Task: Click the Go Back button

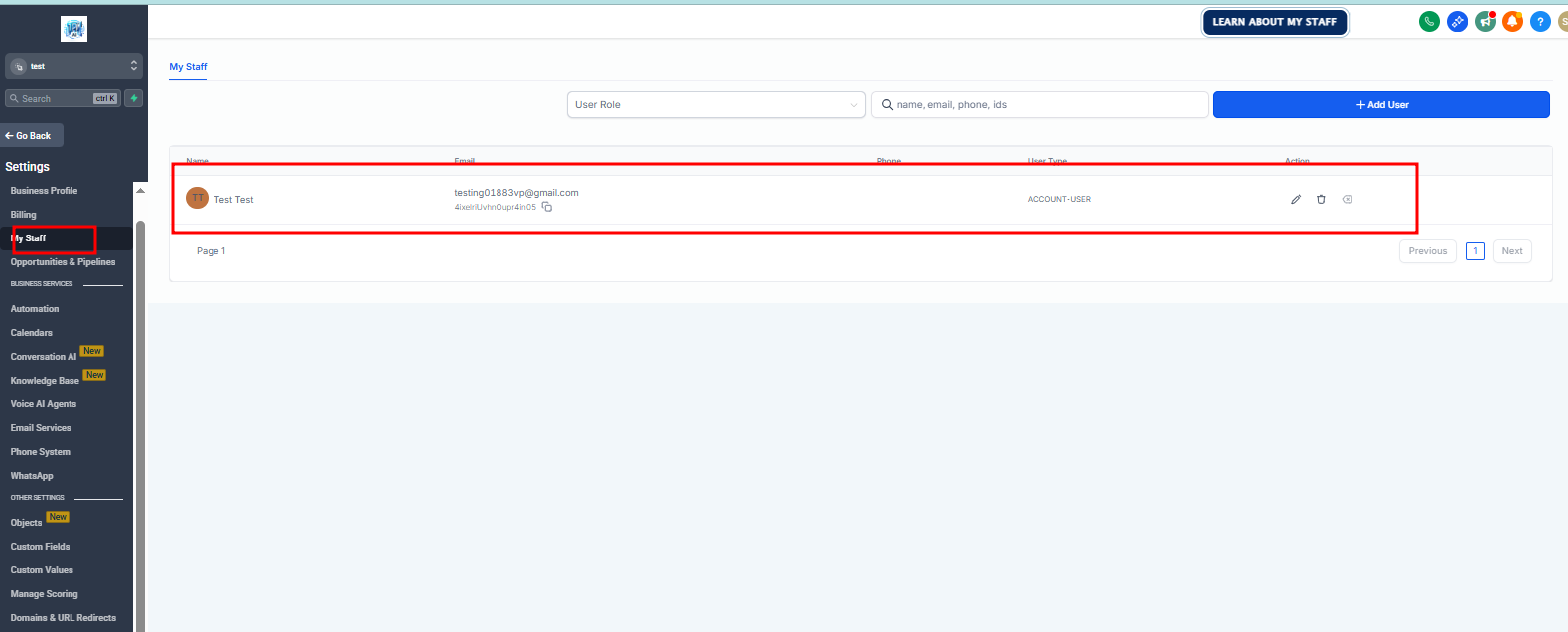Action: coord(32,135)
